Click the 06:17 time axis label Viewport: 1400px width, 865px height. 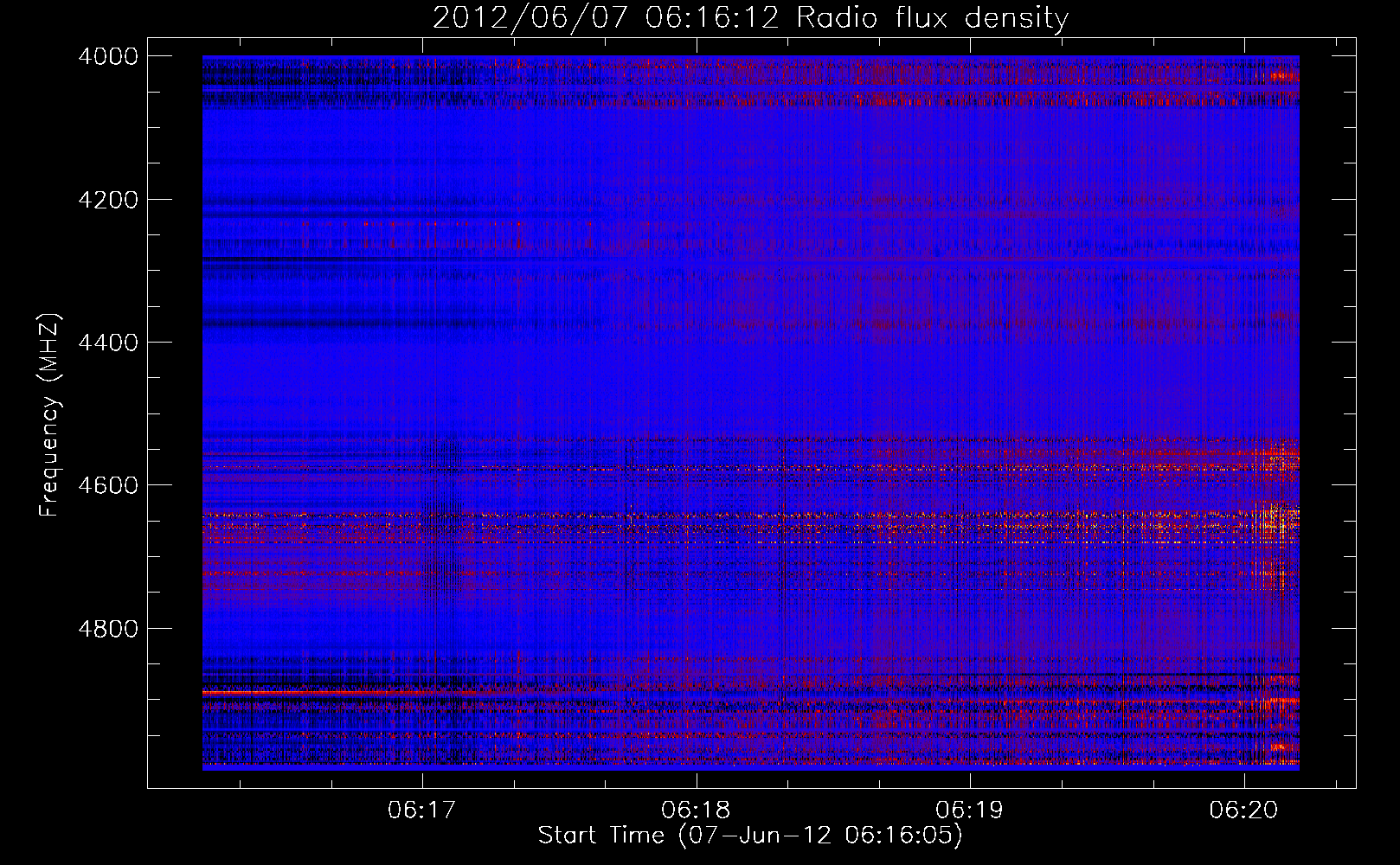[421, 811]
